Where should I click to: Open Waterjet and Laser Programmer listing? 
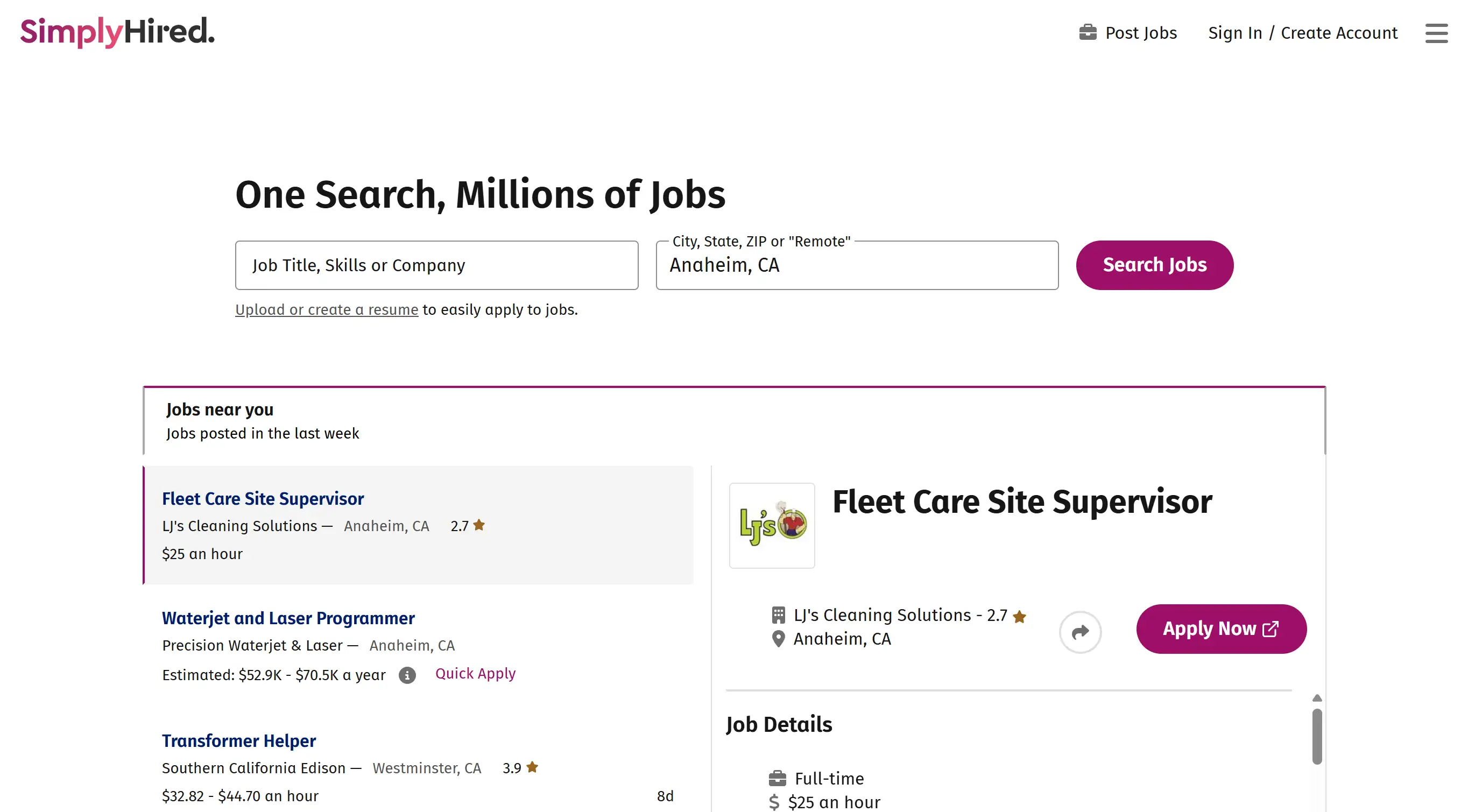pos(288,618)
